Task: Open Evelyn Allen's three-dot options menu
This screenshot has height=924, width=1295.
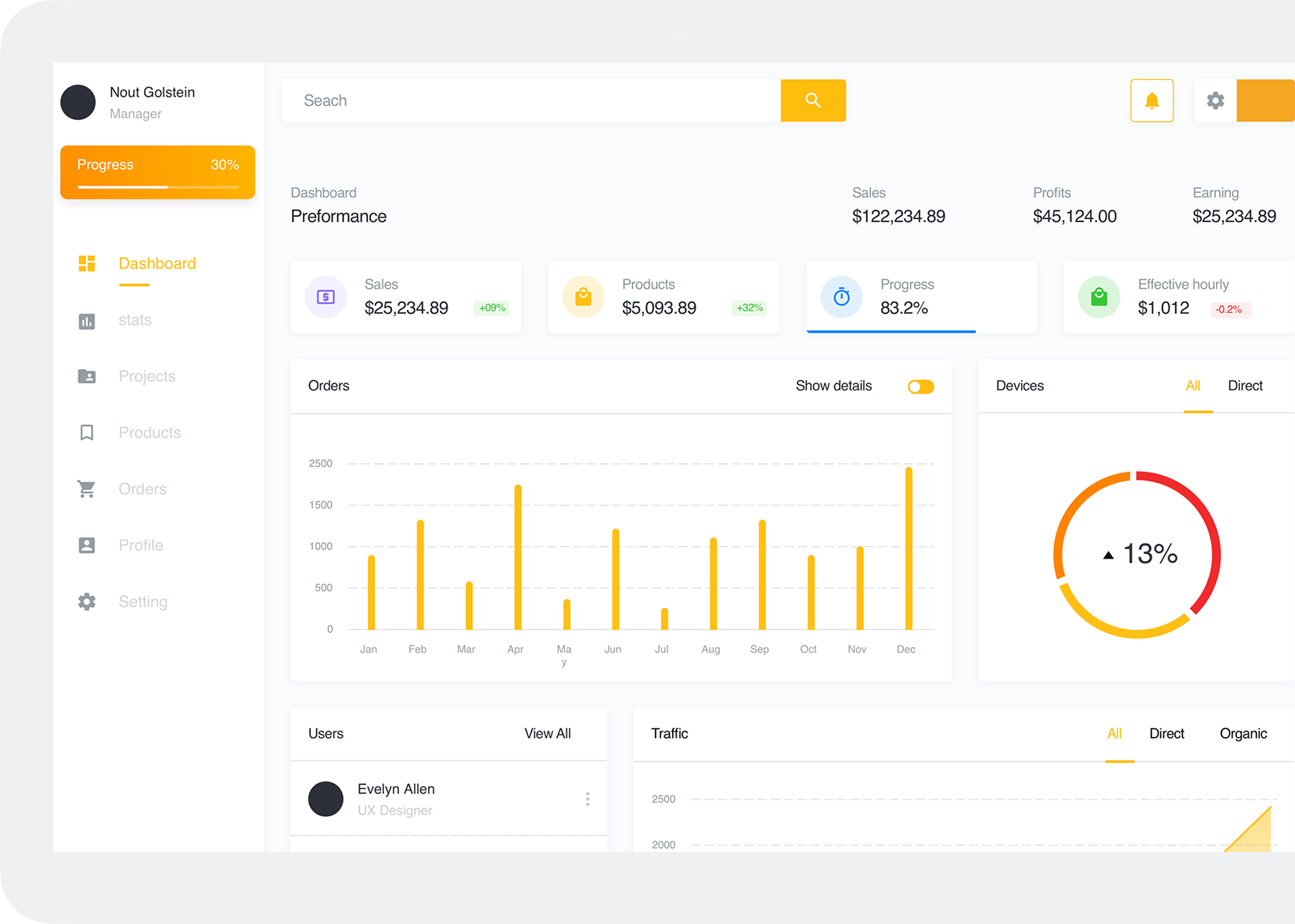Action: pyautogui.click(x=587, y=799)
